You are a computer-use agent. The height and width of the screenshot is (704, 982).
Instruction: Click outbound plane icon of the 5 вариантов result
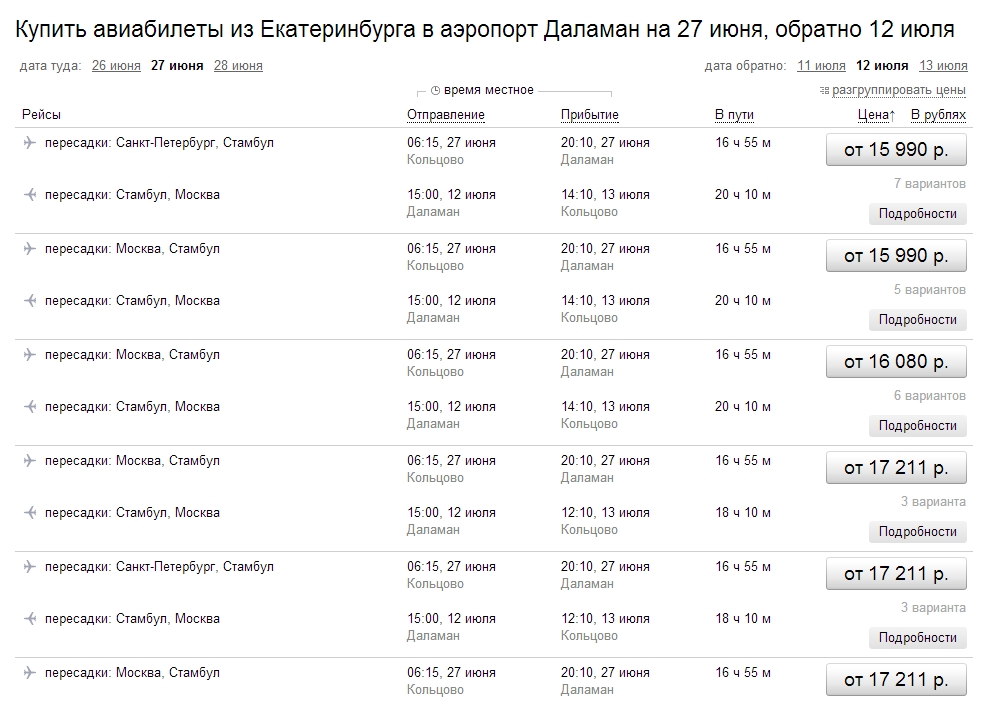pos(30,249)
